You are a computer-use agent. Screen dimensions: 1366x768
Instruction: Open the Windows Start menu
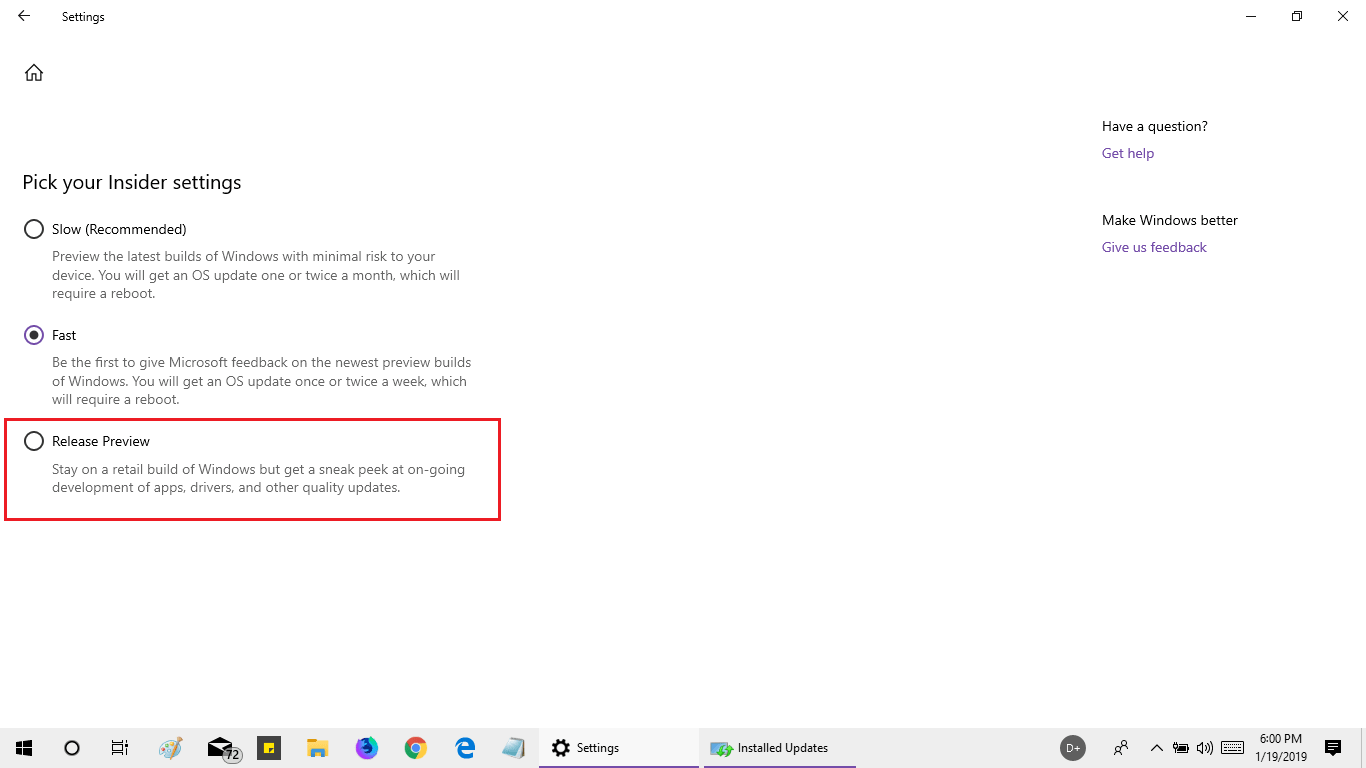[24, 747]
